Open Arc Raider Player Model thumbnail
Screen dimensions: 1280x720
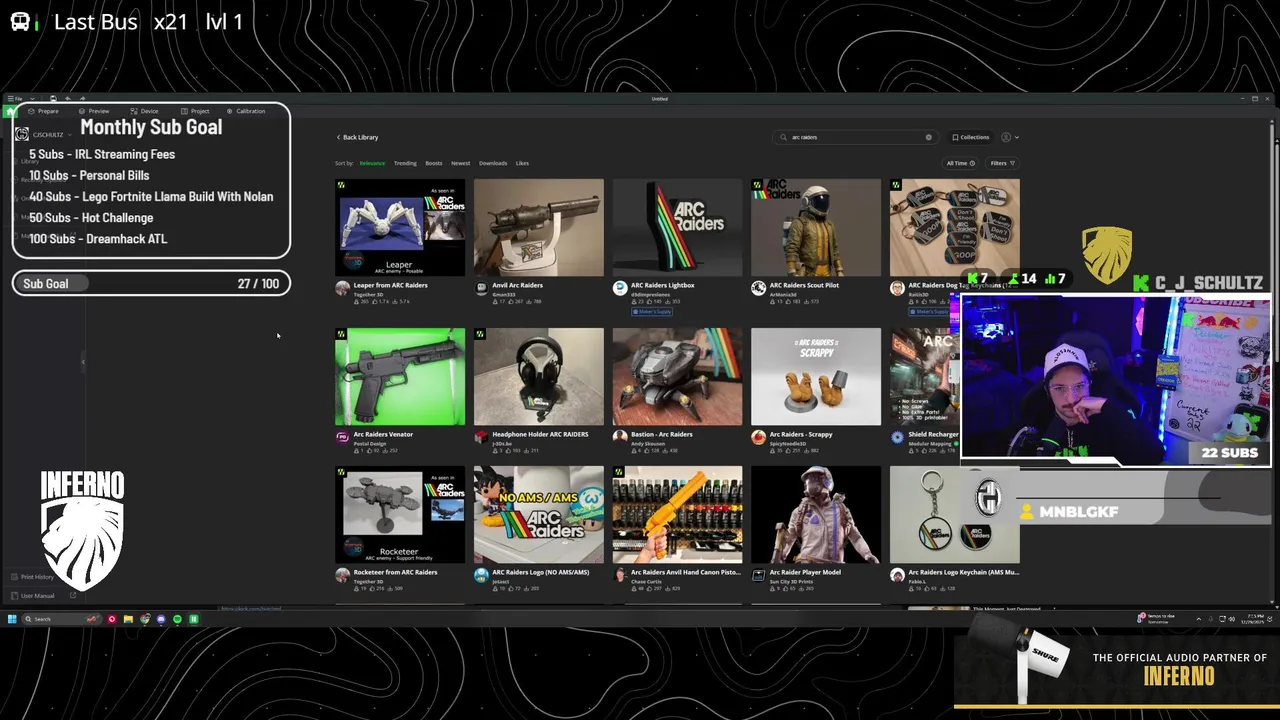click(816, 514)
